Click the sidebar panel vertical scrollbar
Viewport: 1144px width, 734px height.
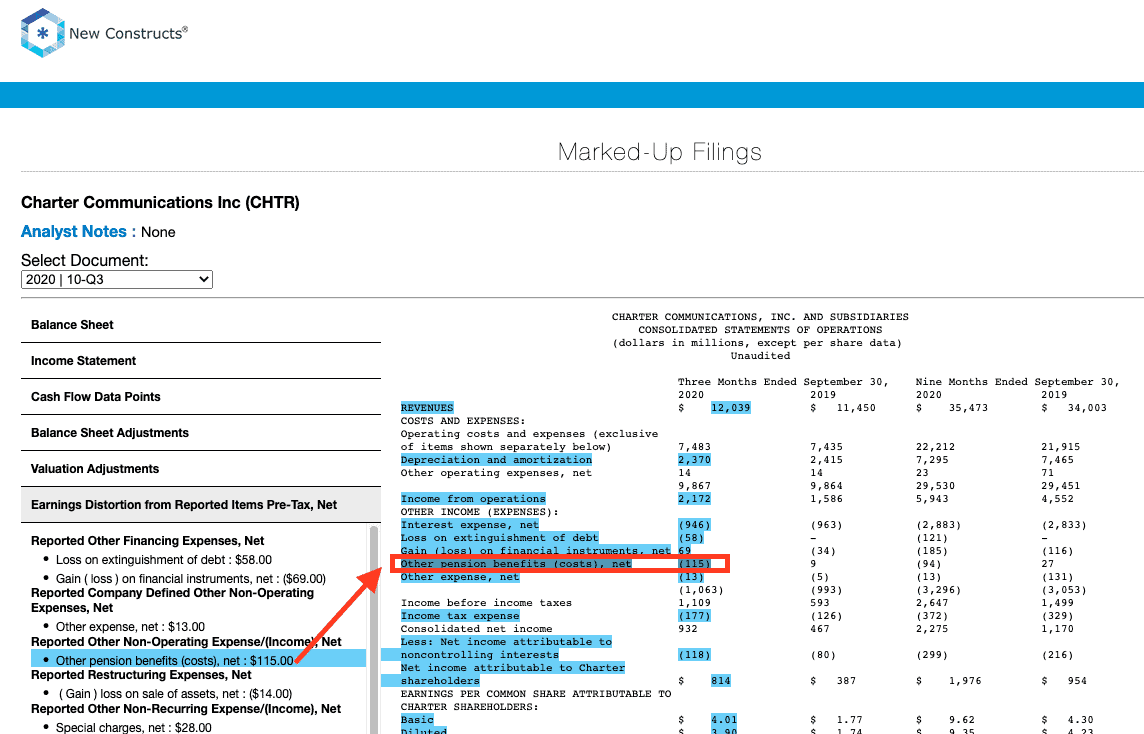374,629
